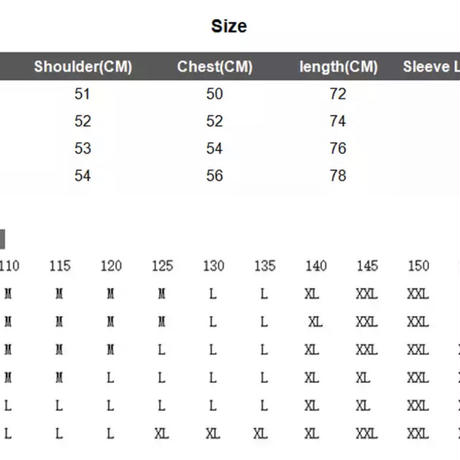
Task: Select the 125 weight column label
Action: [x=163, y=266]
